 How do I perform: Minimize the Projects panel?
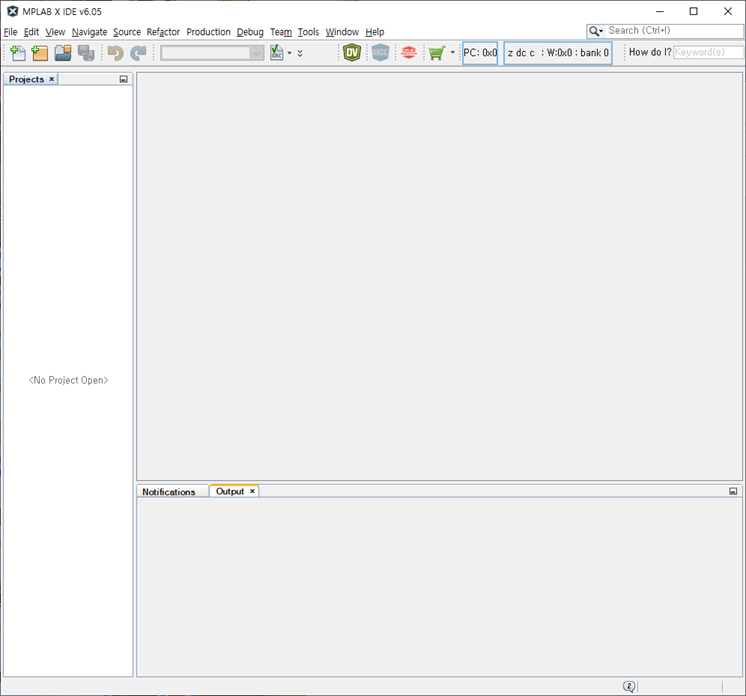point(124,79)
